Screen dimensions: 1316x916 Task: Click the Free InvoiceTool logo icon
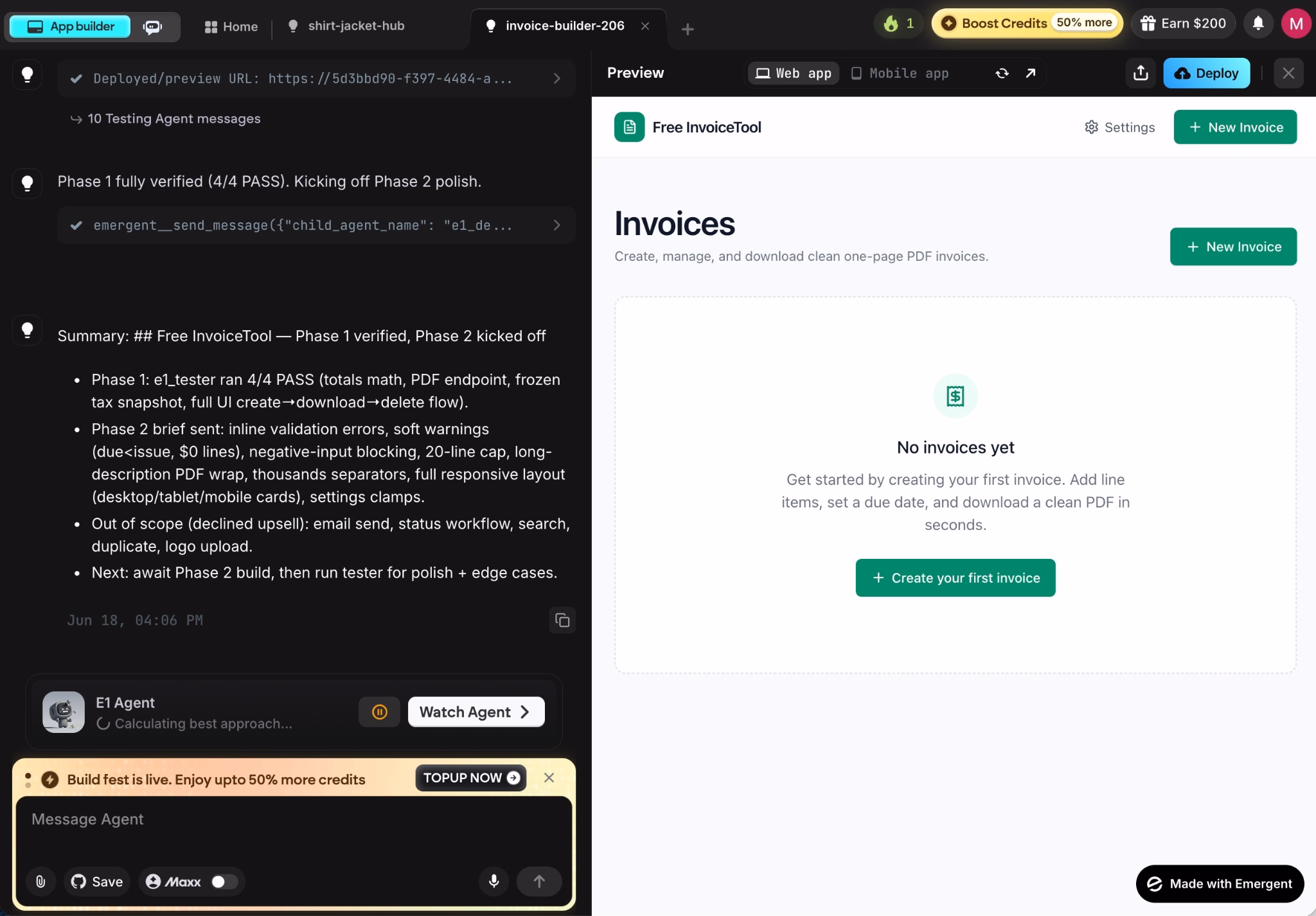pyautogui.click(x=629, y=127)
